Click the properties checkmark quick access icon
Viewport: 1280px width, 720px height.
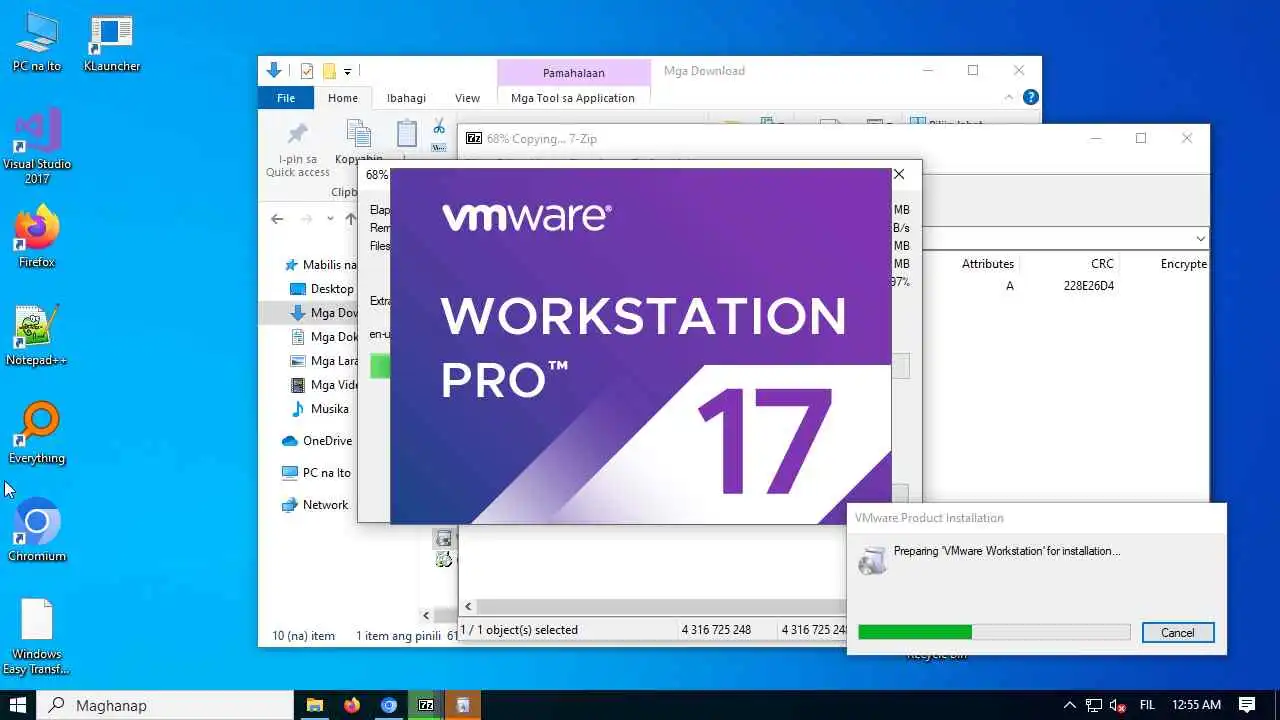(x=307, y=71)
